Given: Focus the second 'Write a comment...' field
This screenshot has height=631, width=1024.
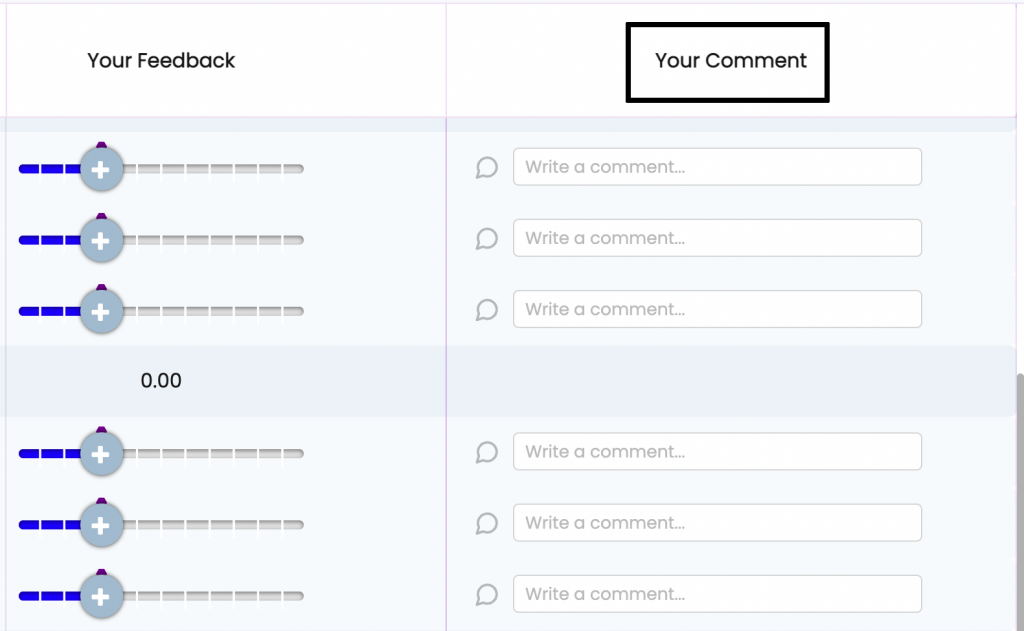Looking at the screenshot, I should [x=717, y=238].
